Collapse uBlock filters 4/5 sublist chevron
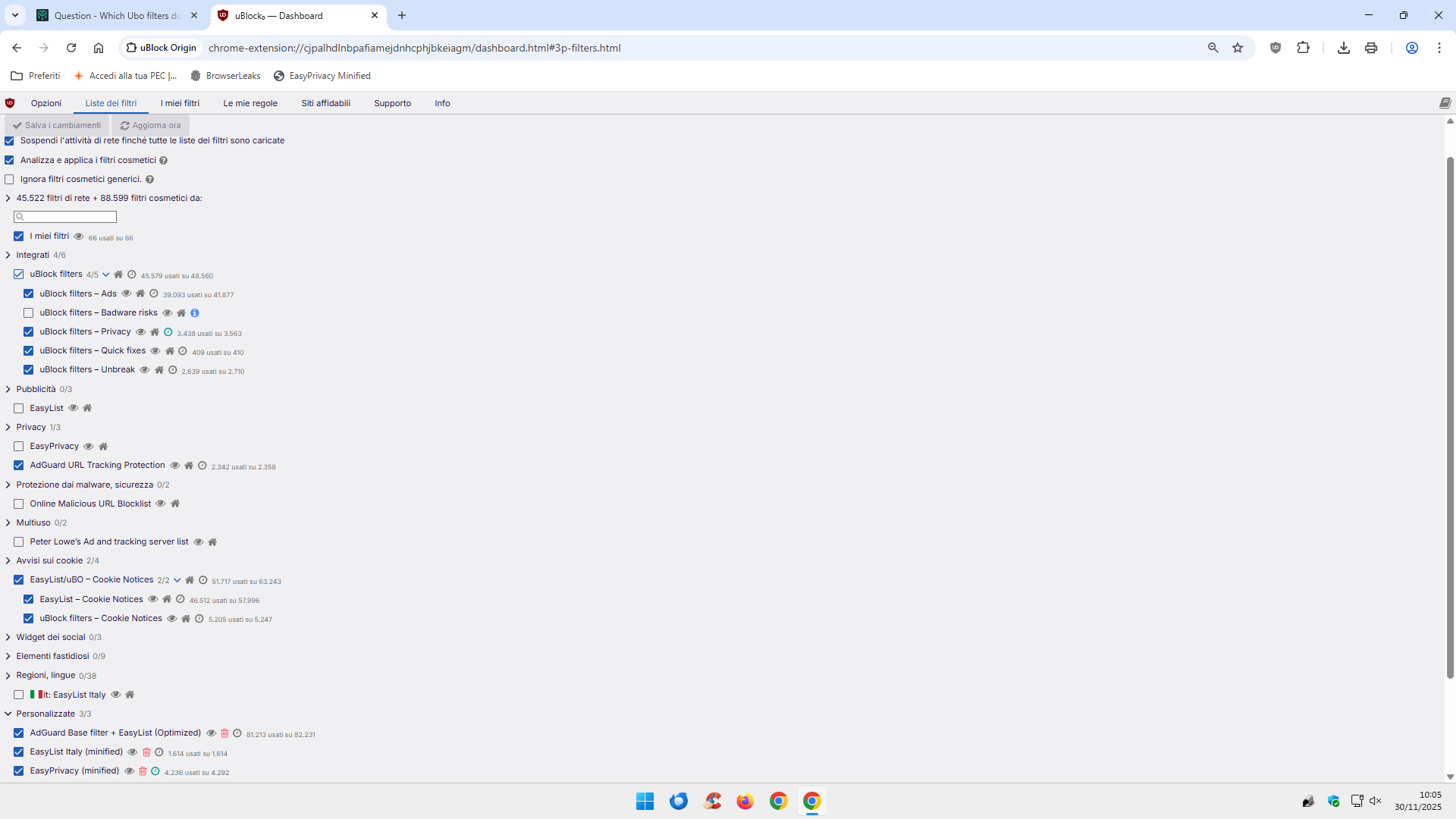Viewport: 1456px width, 819px height. tap(105, 275)
